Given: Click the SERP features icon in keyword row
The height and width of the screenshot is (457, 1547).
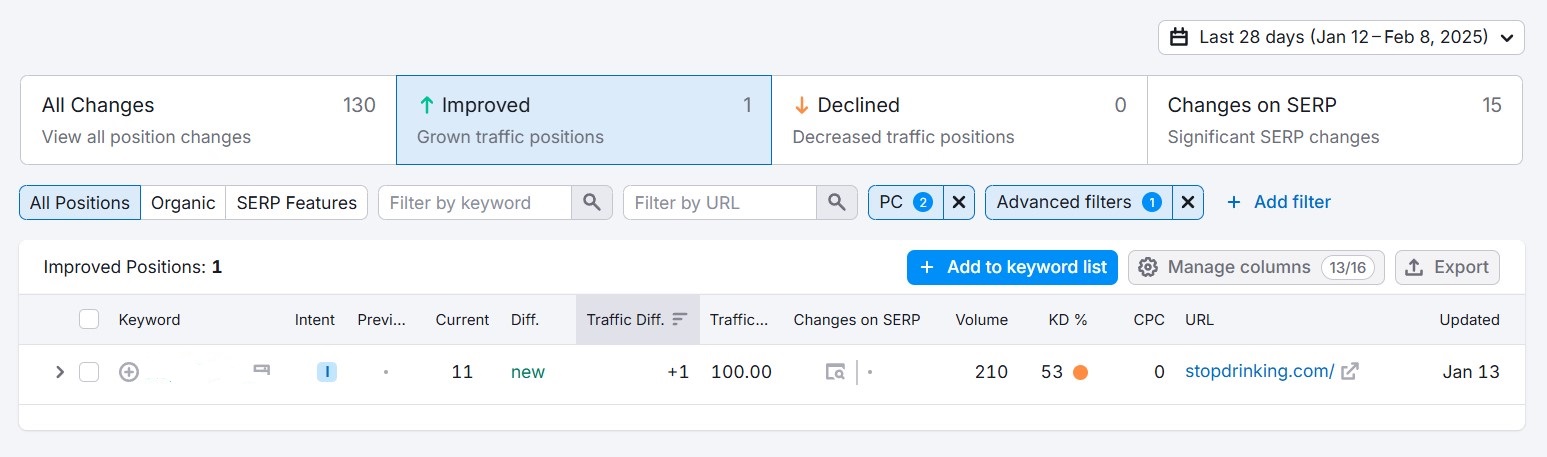Looking at the screenshot, I should point(262,371).
